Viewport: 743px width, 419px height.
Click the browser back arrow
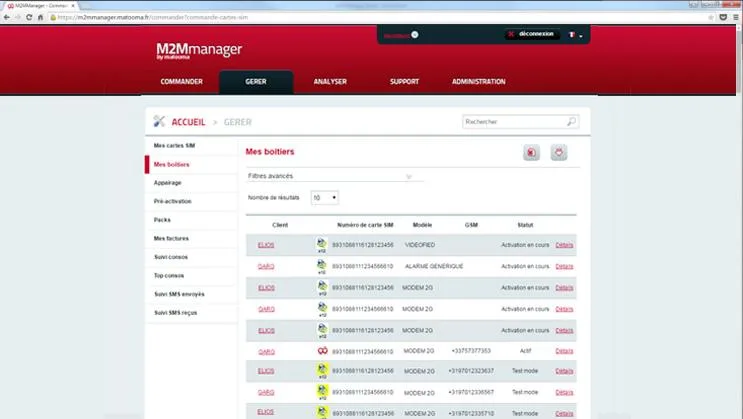coord(6,17)
